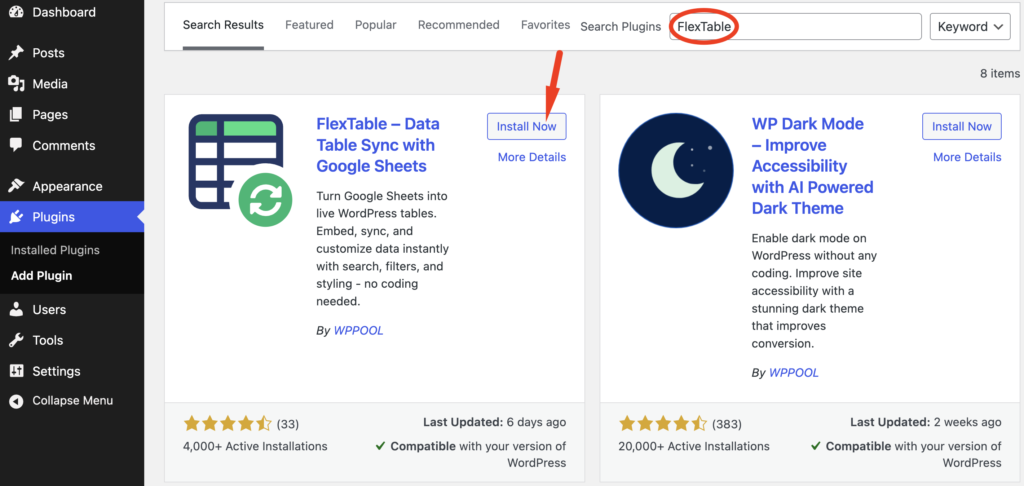Focus the Search Plugins input field
The image size is (1024, 486).
coord(795,27)
